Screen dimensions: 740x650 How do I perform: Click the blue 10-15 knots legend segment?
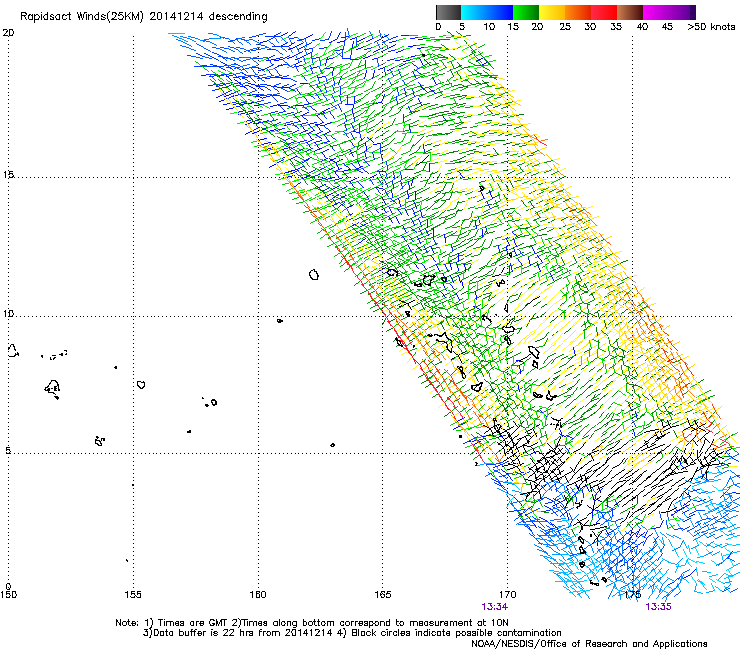click(500, 12)
